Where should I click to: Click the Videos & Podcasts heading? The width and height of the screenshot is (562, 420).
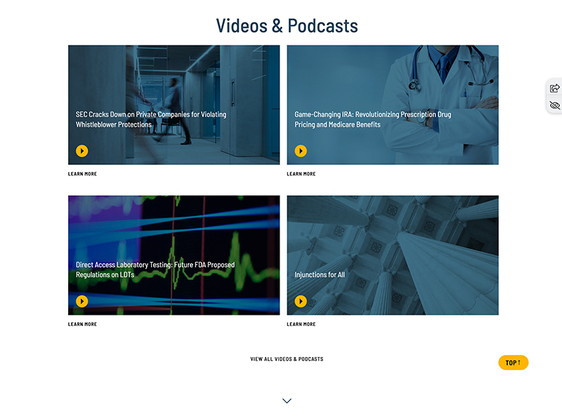[x=287, y=26]
